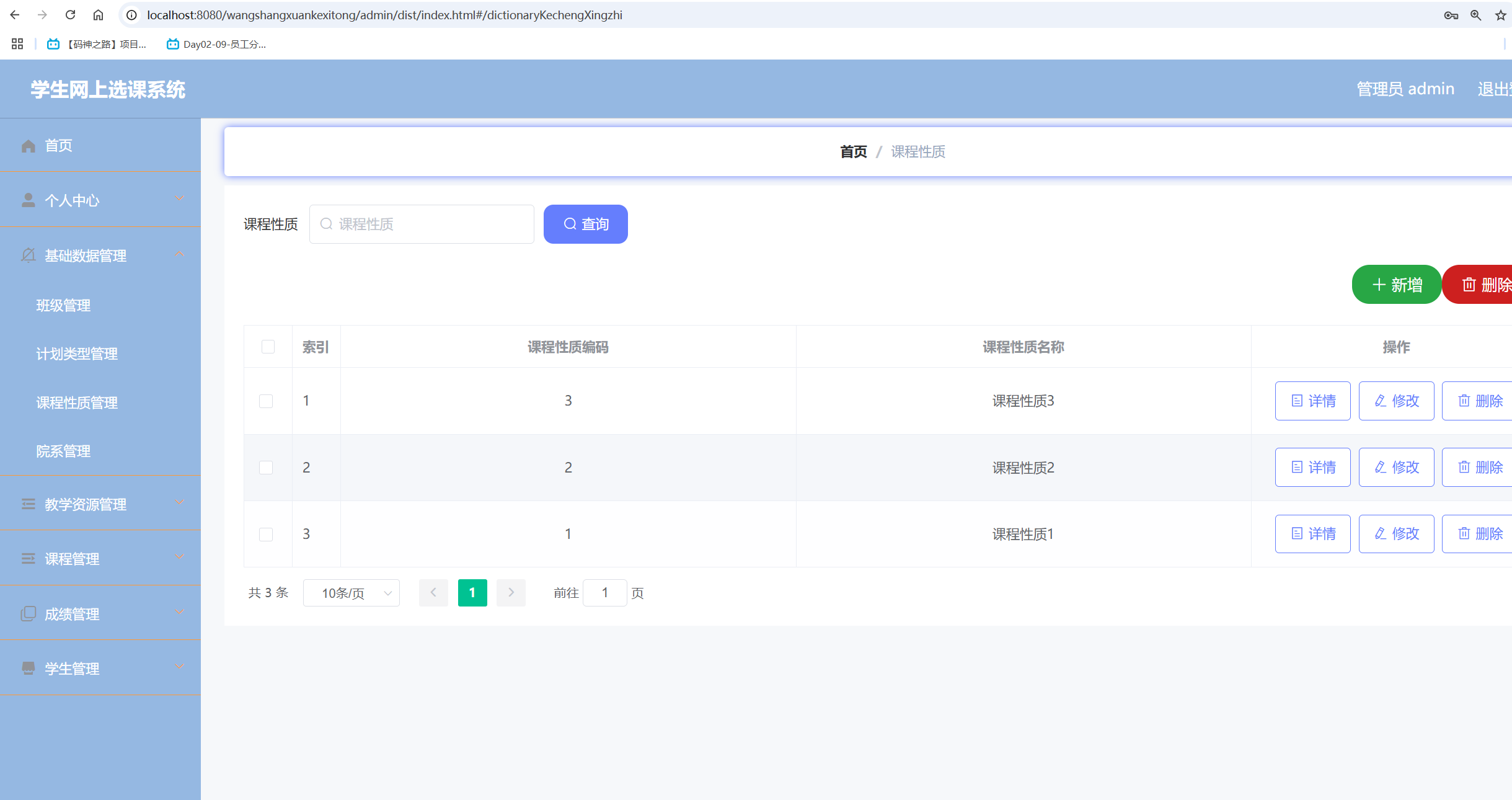1512x800 pixels.
Task: Open the 10条/页 page size dropdown
Action: (351, 593)
